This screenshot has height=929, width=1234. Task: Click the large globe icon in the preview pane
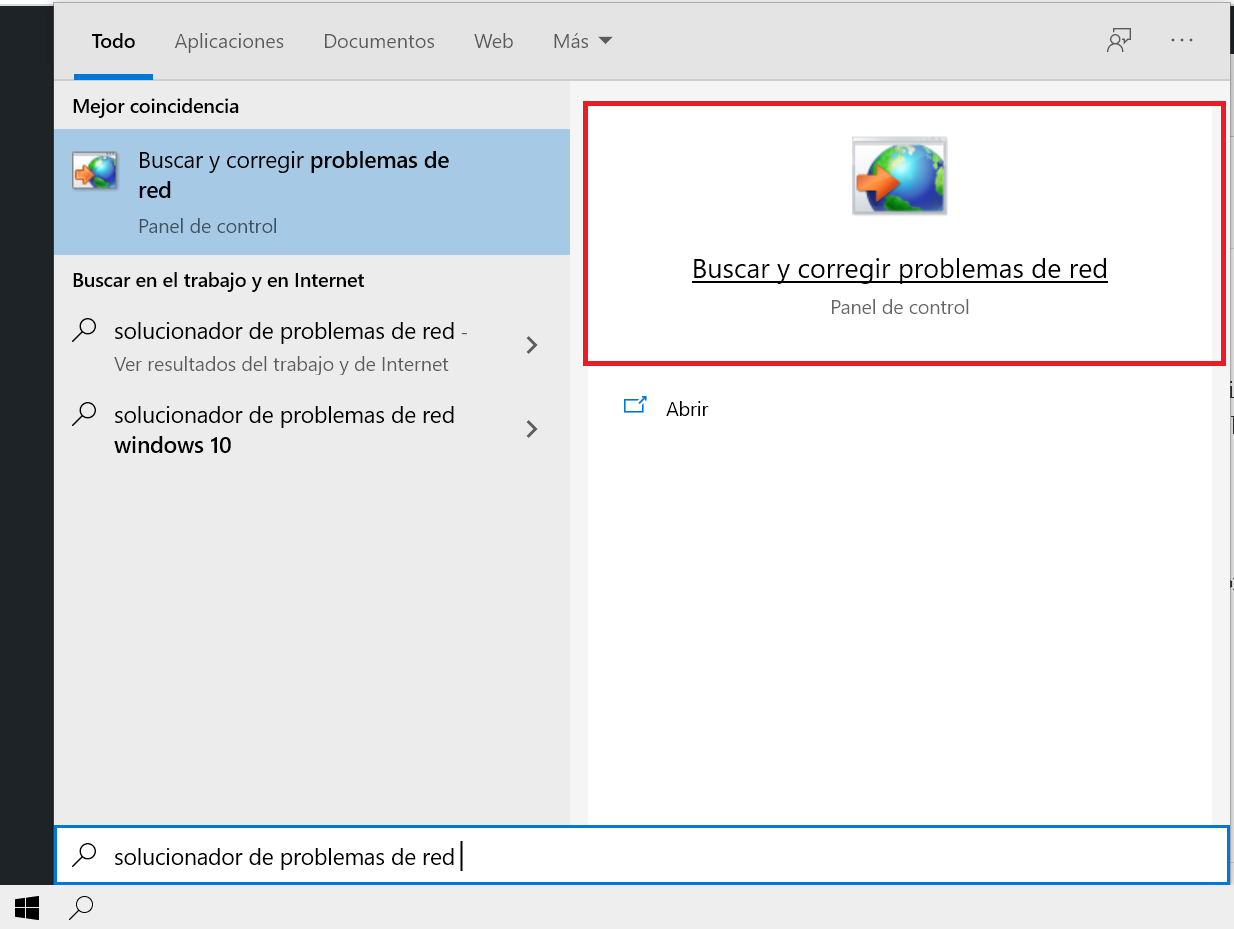tap(899, 176)
